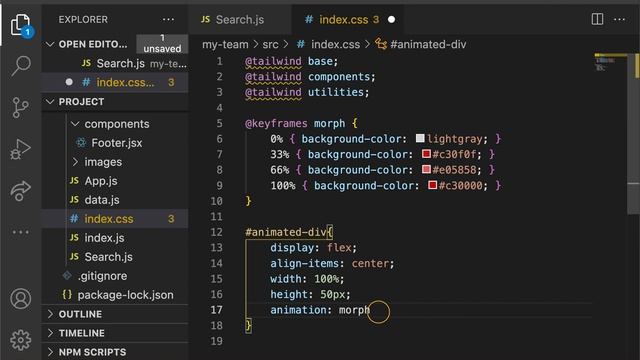Open the Search view in activity bar
Image resolution: width=640 pixels, height=360 pixels.
20,65
